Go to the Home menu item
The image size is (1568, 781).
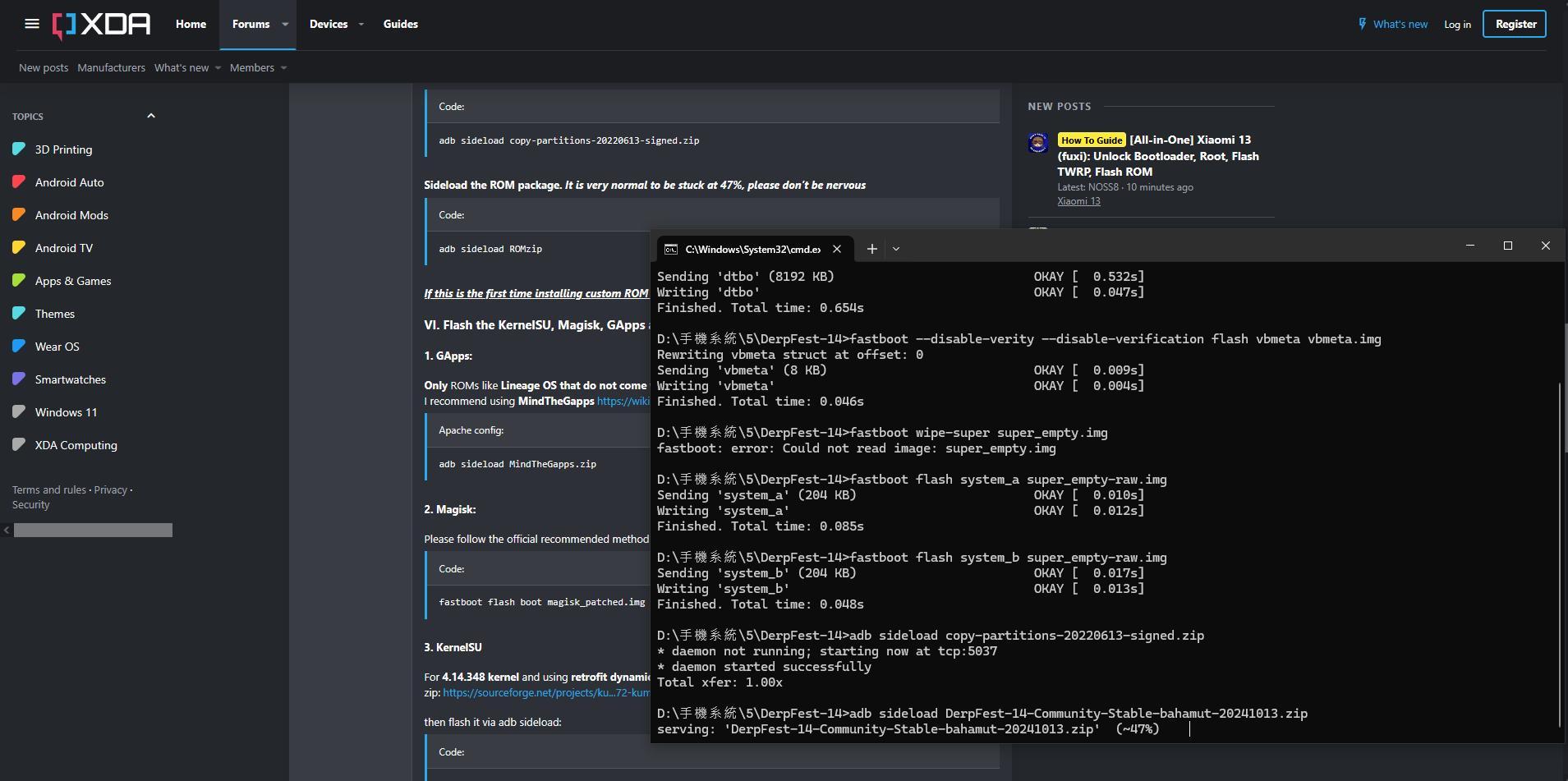tap(191, 24)
